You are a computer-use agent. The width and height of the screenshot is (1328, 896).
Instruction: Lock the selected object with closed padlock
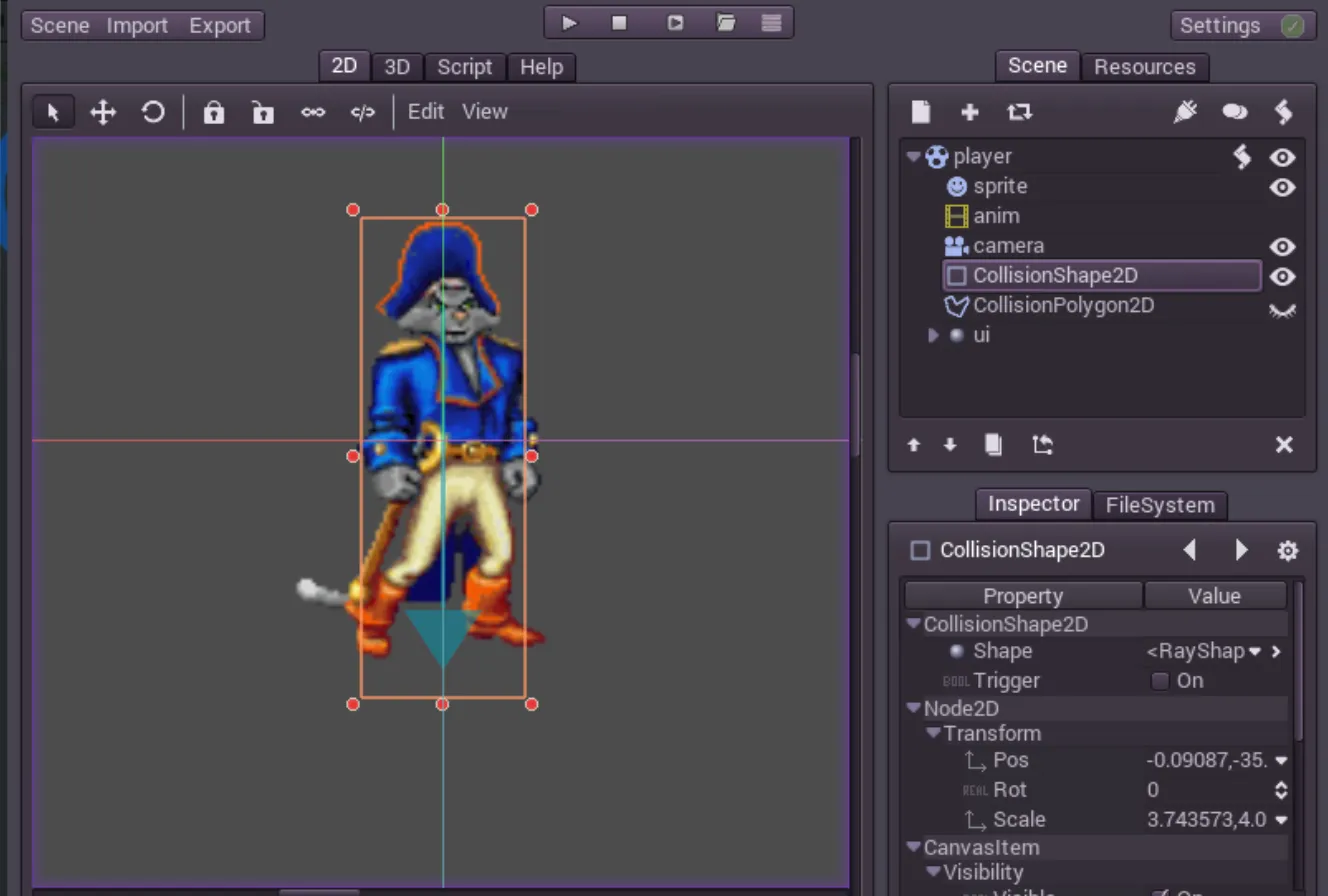213,112
